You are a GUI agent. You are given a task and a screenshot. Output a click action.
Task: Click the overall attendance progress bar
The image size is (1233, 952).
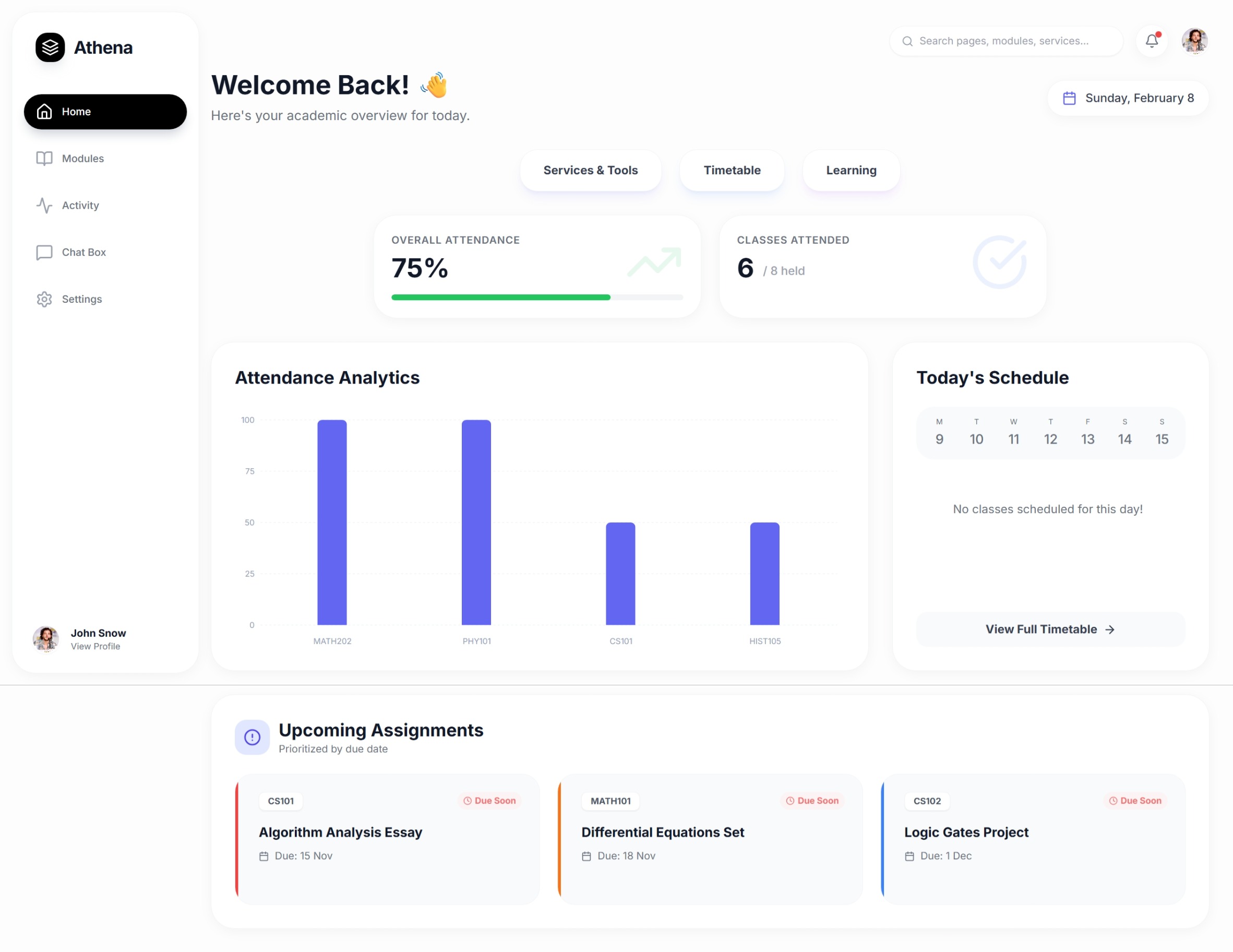(x=536, y=297)
